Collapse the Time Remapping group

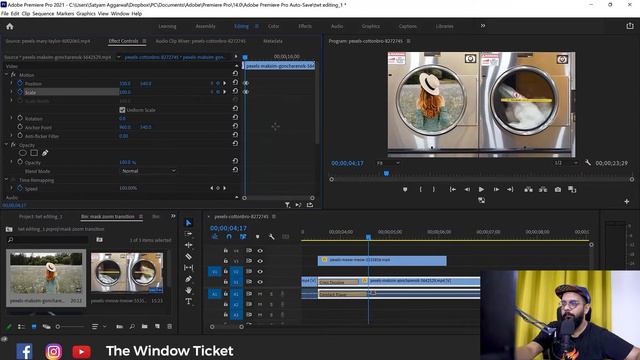click(7, 180)
